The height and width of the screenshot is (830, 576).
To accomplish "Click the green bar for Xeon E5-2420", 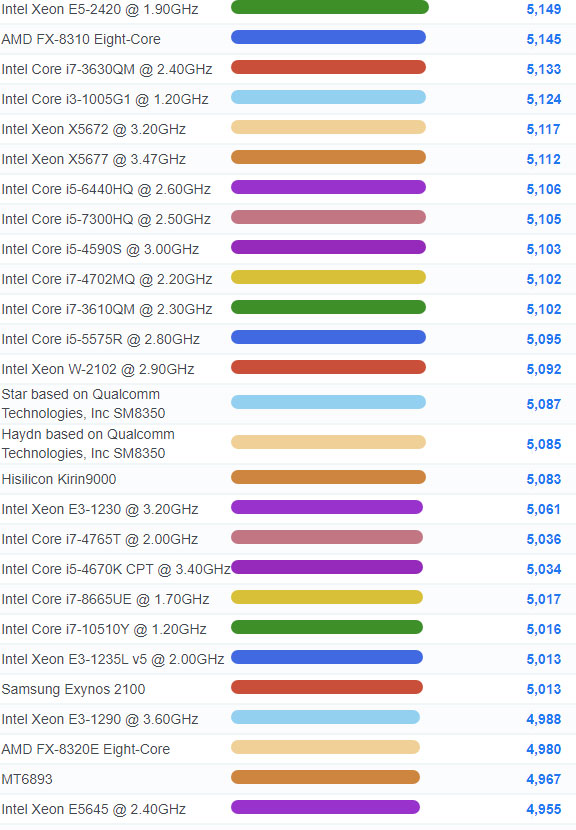I will pyautogui.click(x=330, y=7).
